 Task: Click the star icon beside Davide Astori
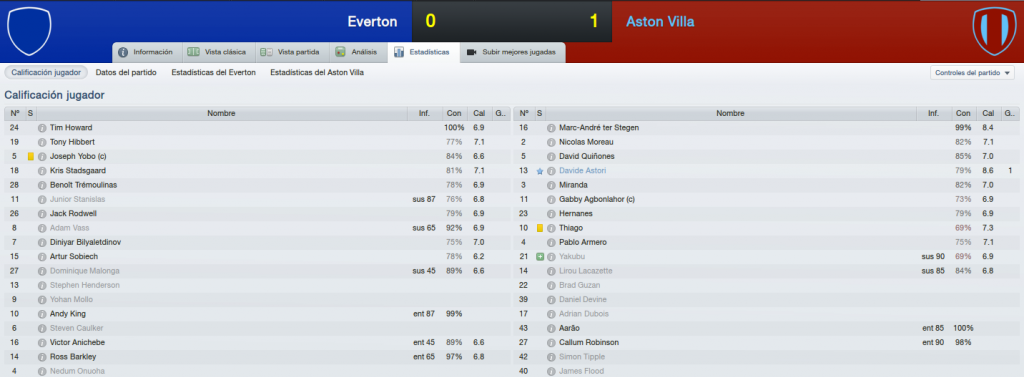click(539, 171)
